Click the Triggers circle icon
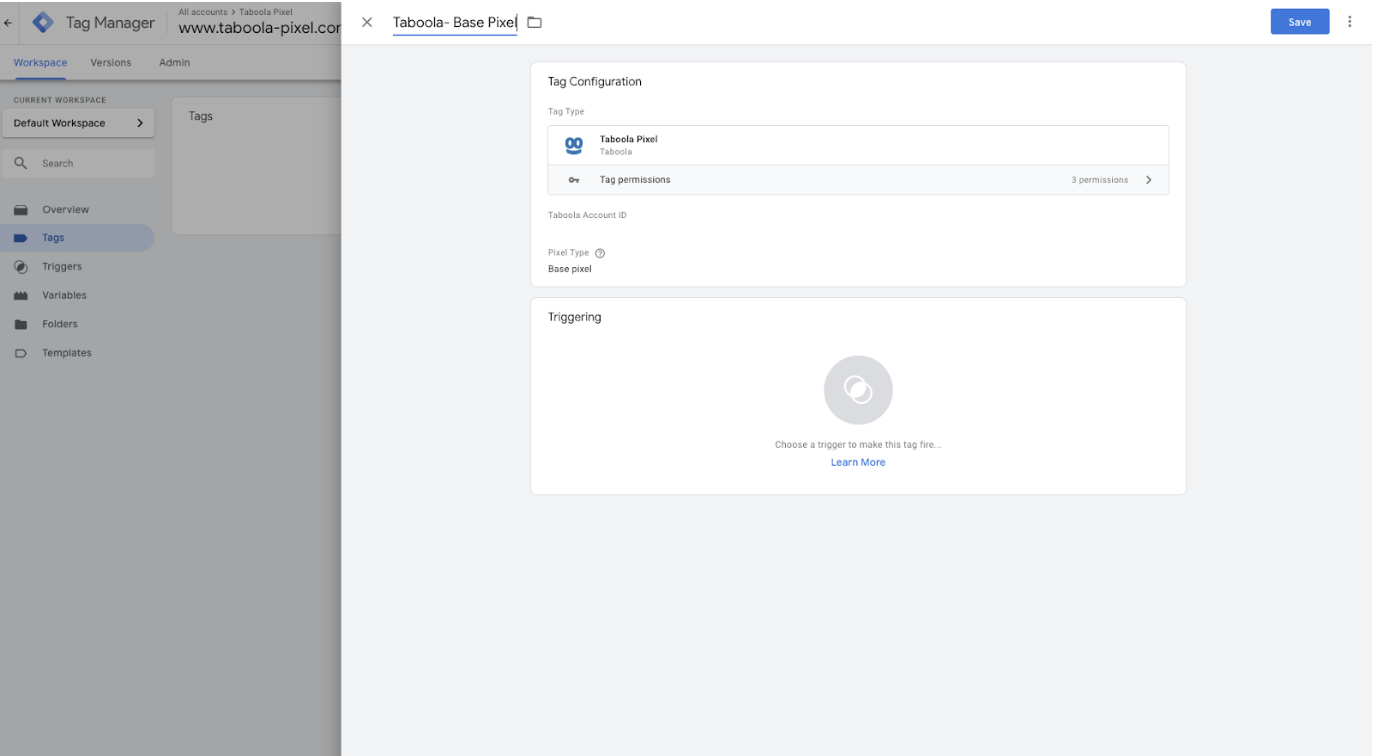This screenshot has width=1378, height=756. coord(21,267)
